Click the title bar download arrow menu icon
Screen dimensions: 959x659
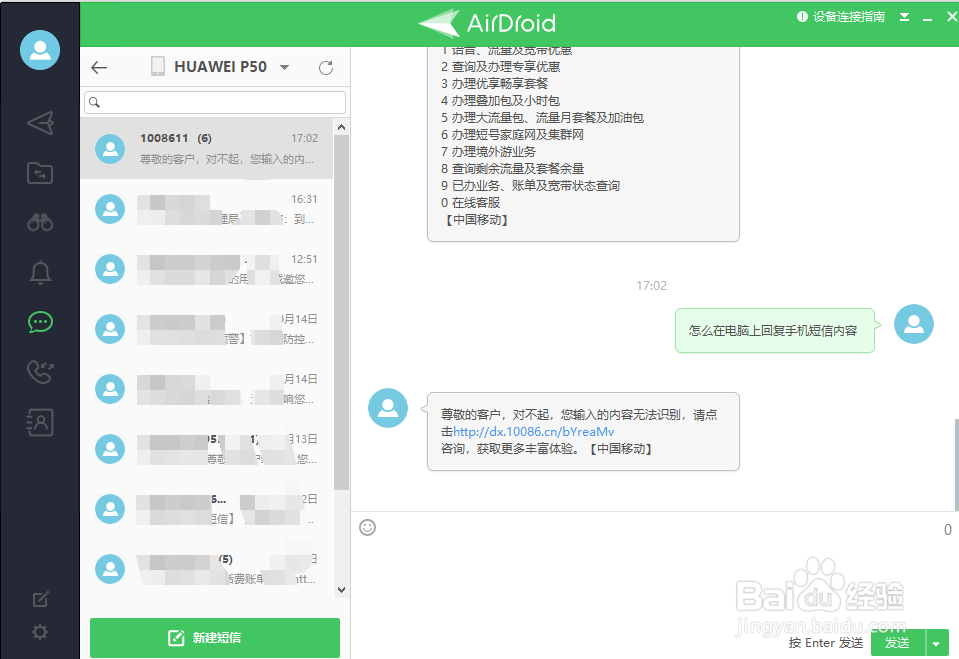pos(905,17)
